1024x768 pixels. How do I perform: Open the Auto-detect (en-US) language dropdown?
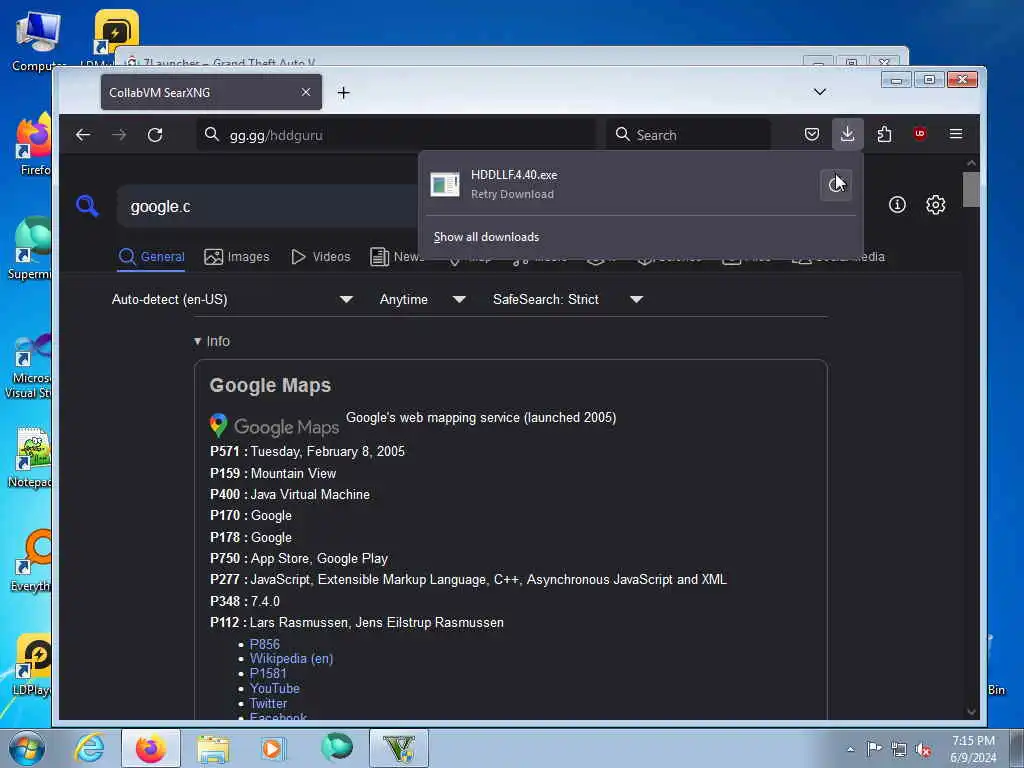[x=232, y=300]
